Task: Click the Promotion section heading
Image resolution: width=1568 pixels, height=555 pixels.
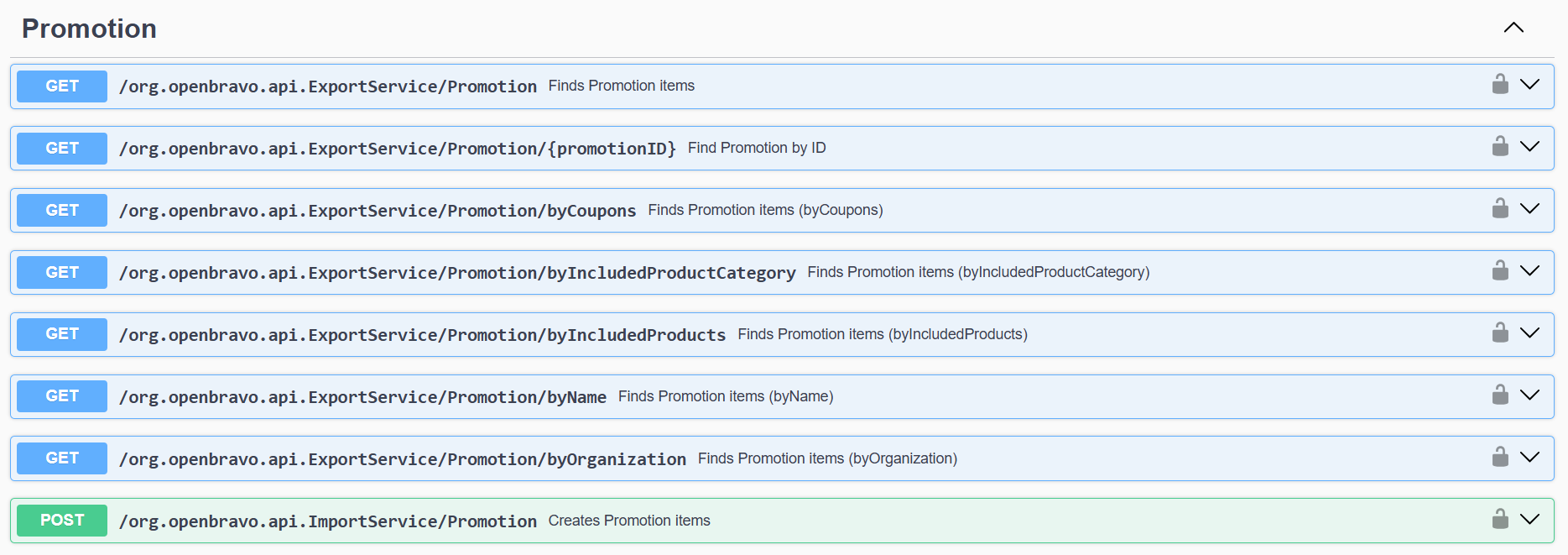Action: [89, 29]
